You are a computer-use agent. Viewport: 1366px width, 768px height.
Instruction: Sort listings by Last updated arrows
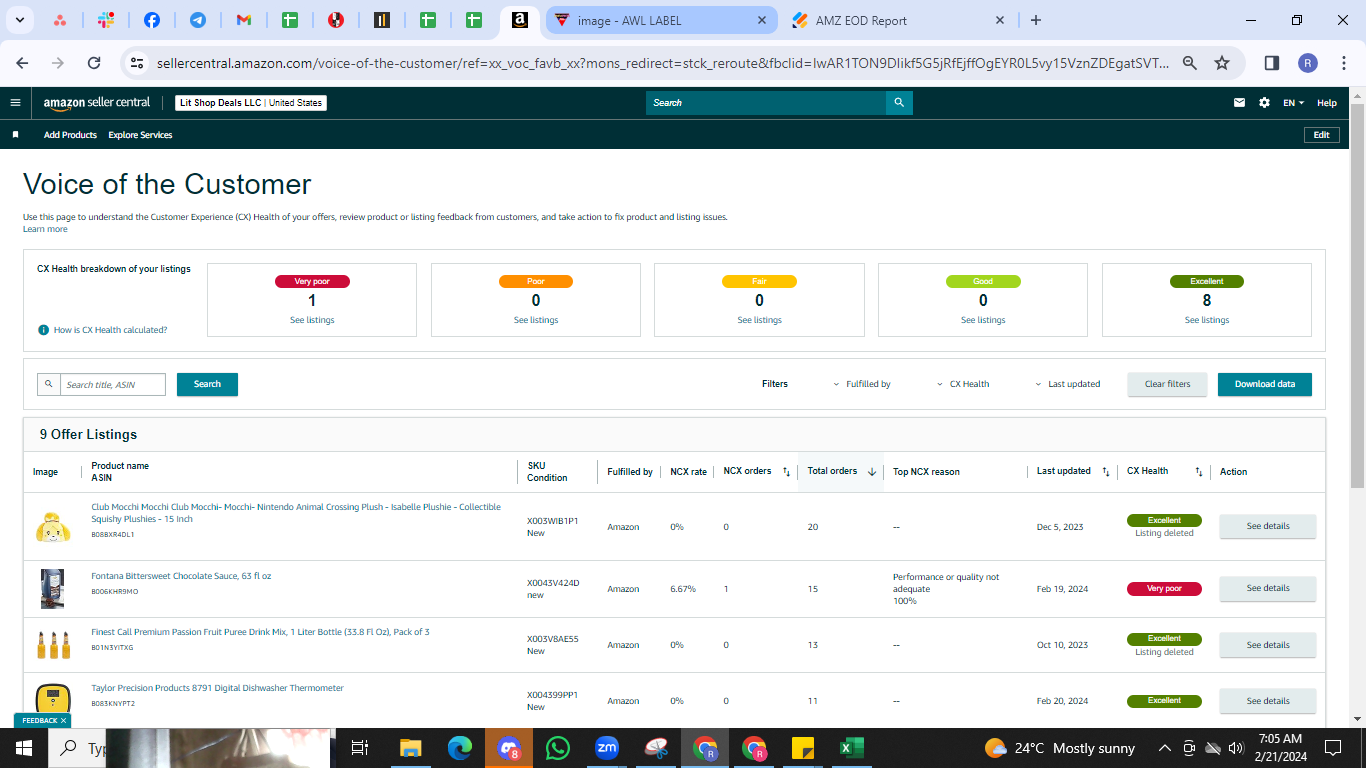click(x=1105, y=472)
